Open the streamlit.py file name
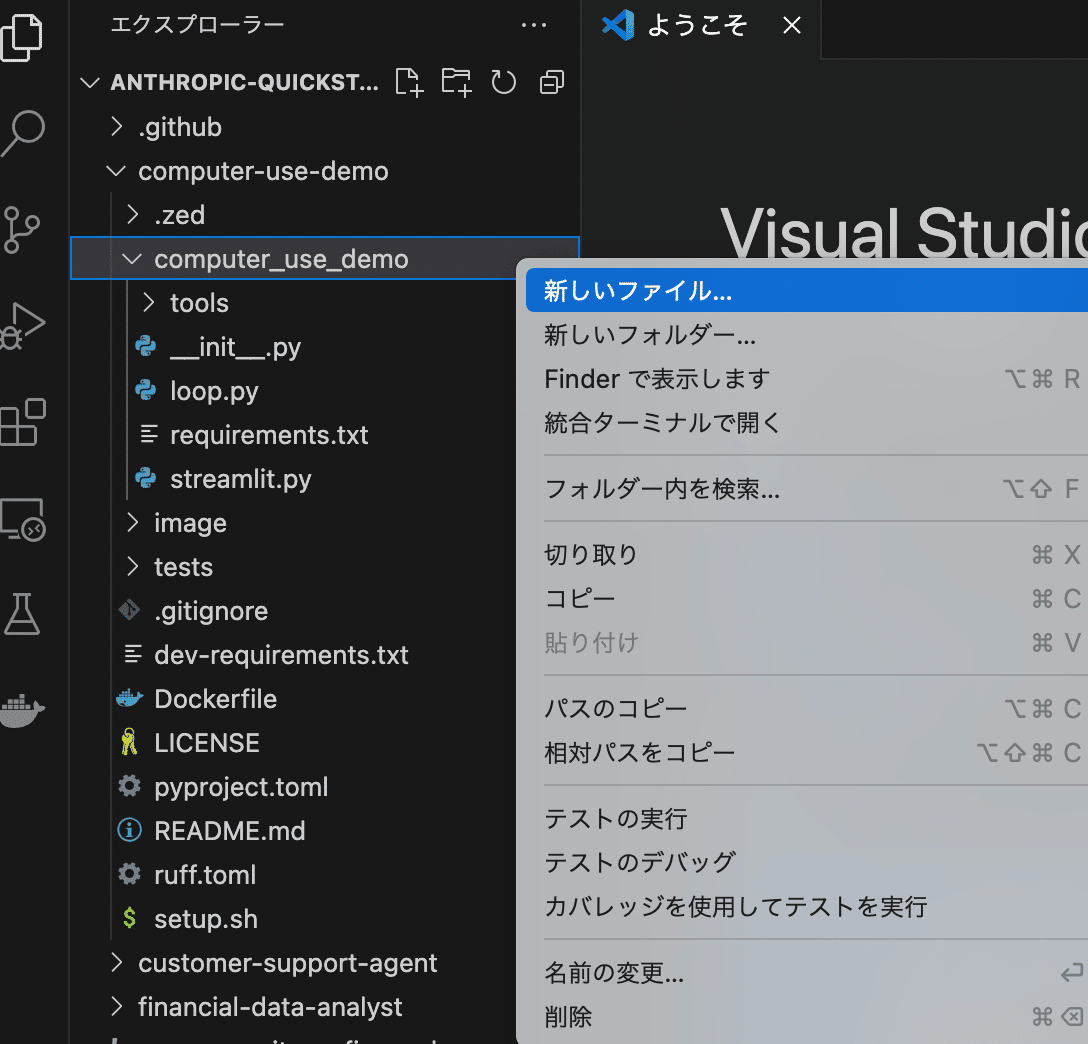Image resolution: width=1088 pixels, height=1044 pixels. click(241, 479)
